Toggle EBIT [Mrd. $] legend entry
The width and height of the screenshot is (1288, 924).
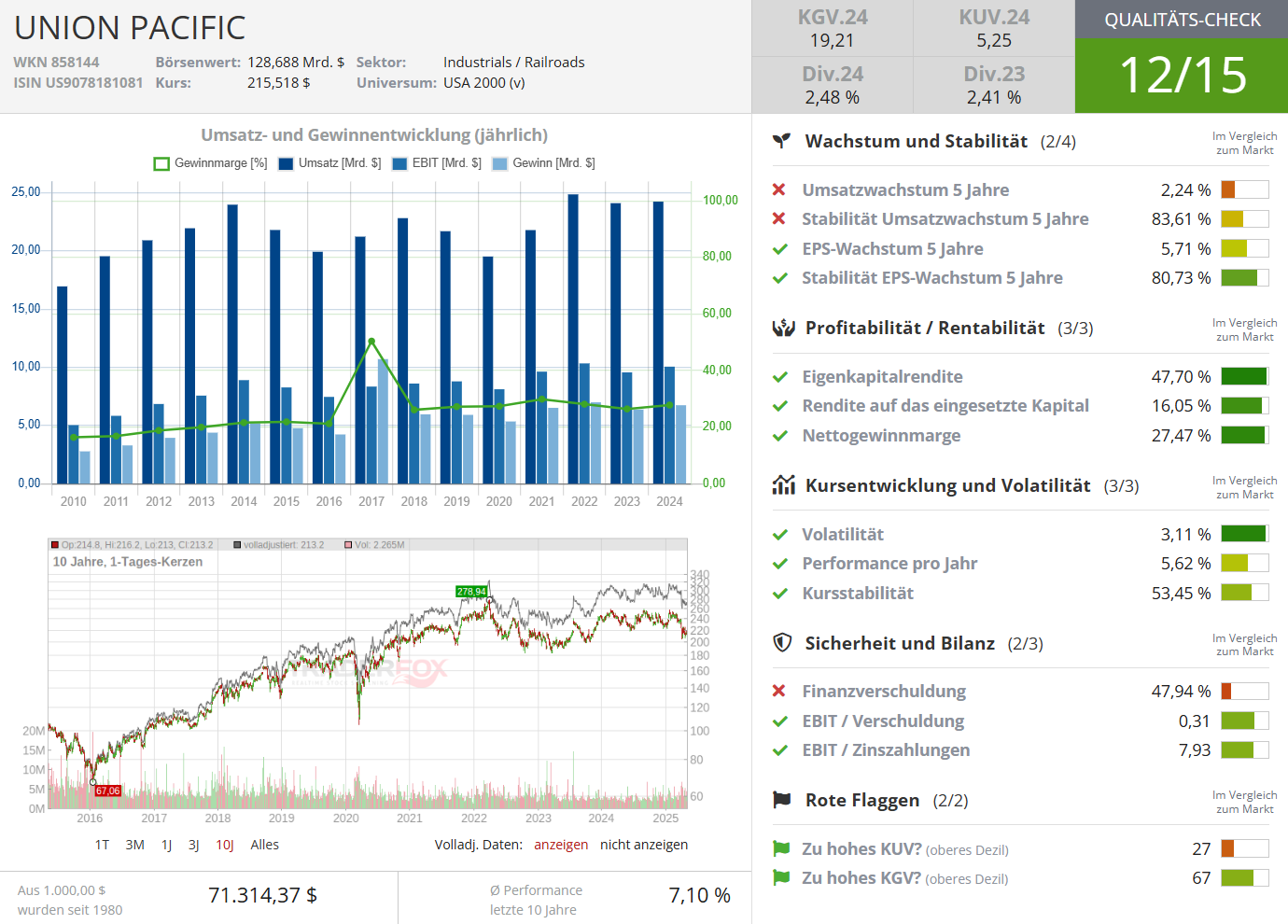pos(437,163)
